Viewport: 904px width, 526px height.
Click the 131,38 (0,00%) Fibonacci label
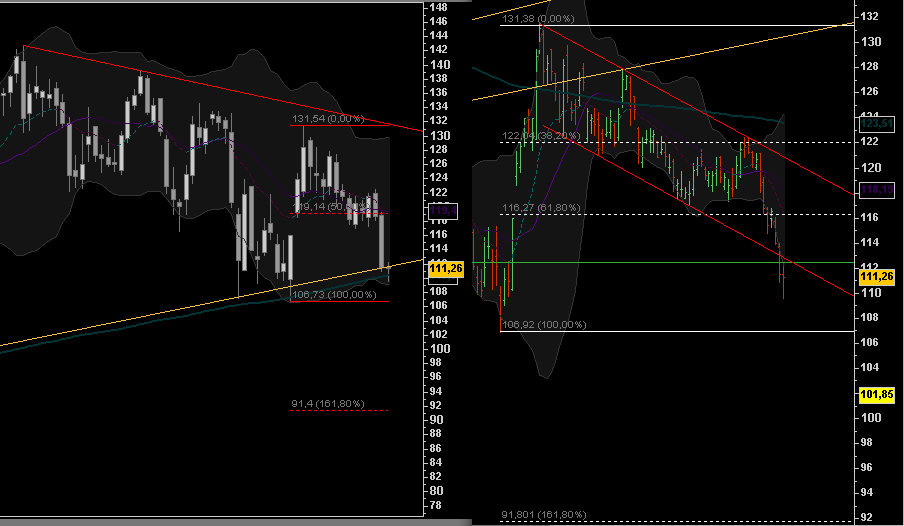pos(538,19)
